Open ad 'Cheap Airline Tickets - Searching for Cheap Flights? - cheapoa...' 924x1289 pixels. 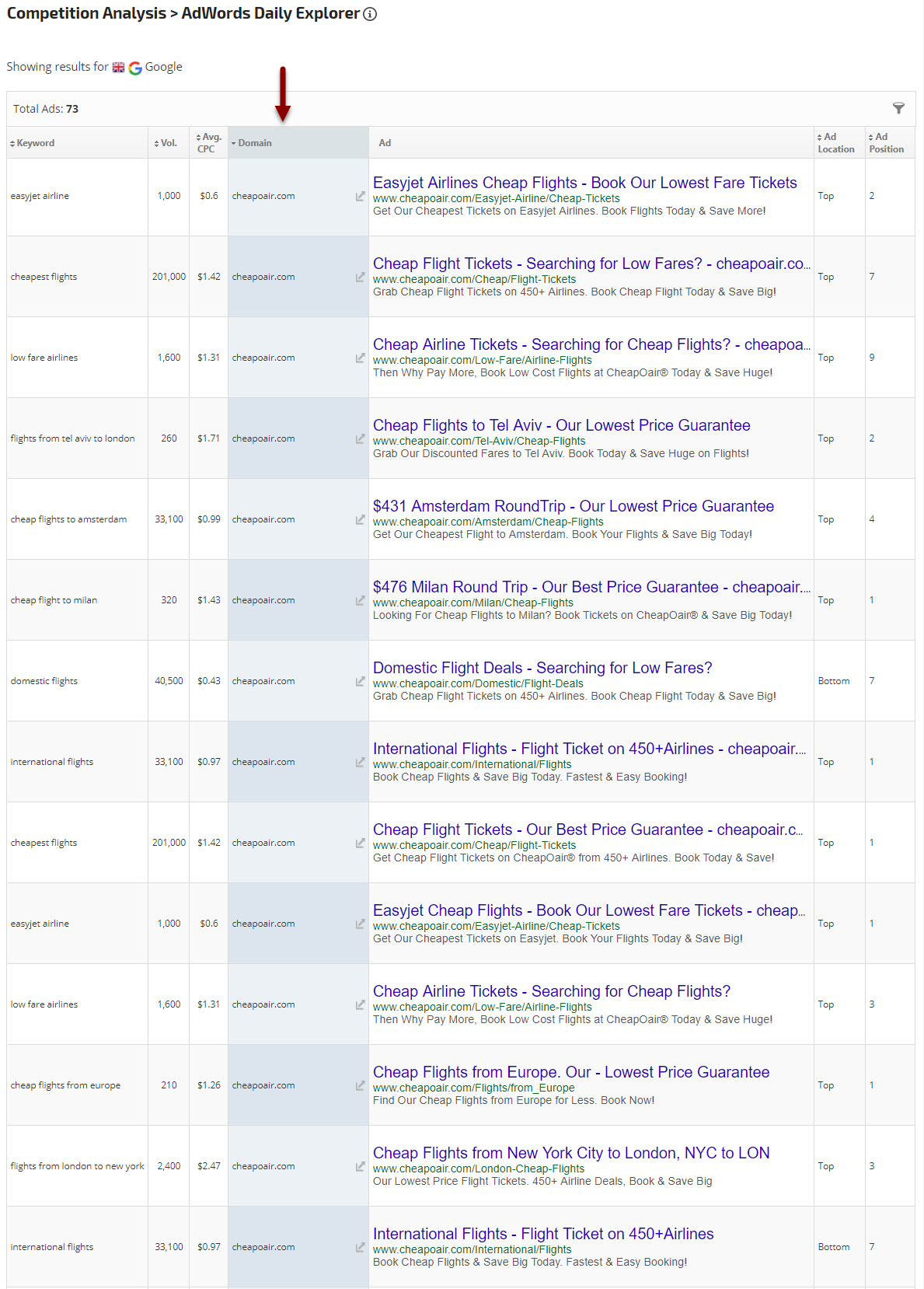click(x=591, y=344)
